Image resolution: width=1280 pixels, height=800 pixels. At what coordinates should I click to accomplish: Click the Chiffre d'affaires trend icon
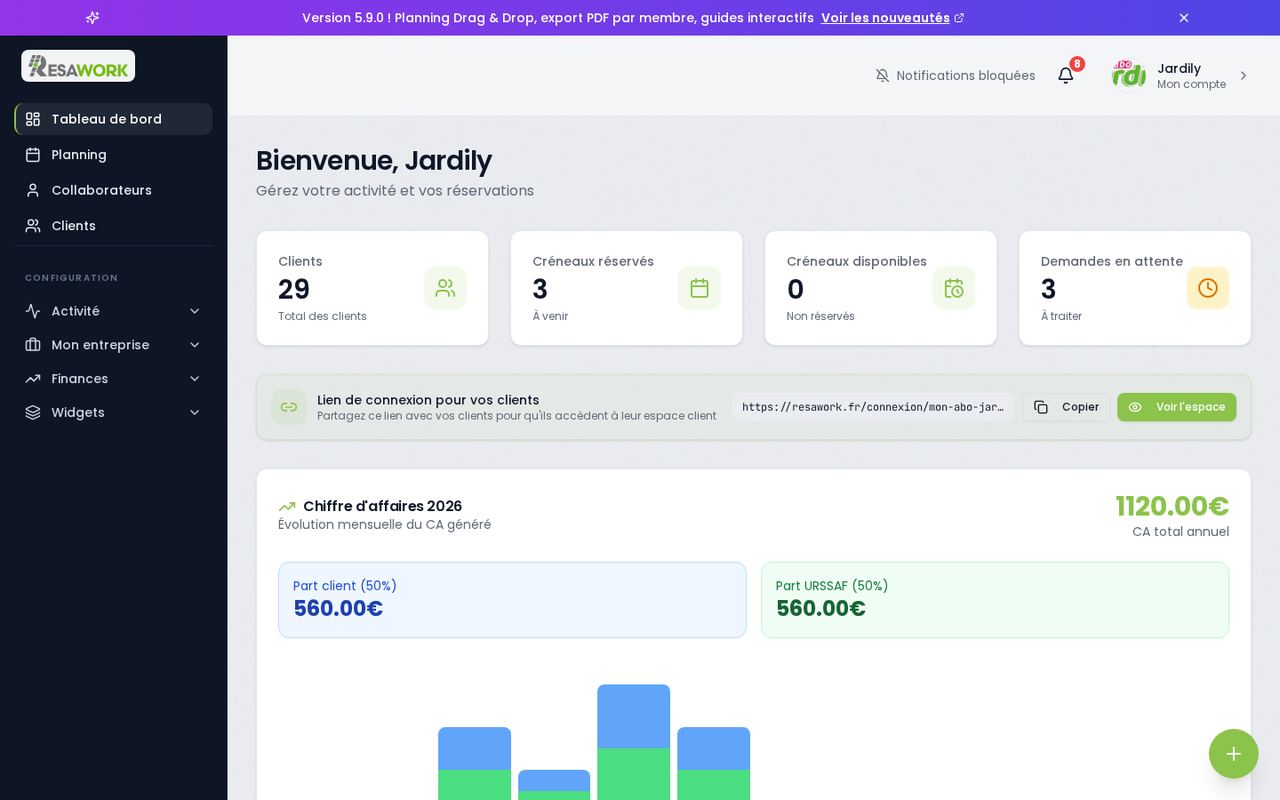[287, 507]
